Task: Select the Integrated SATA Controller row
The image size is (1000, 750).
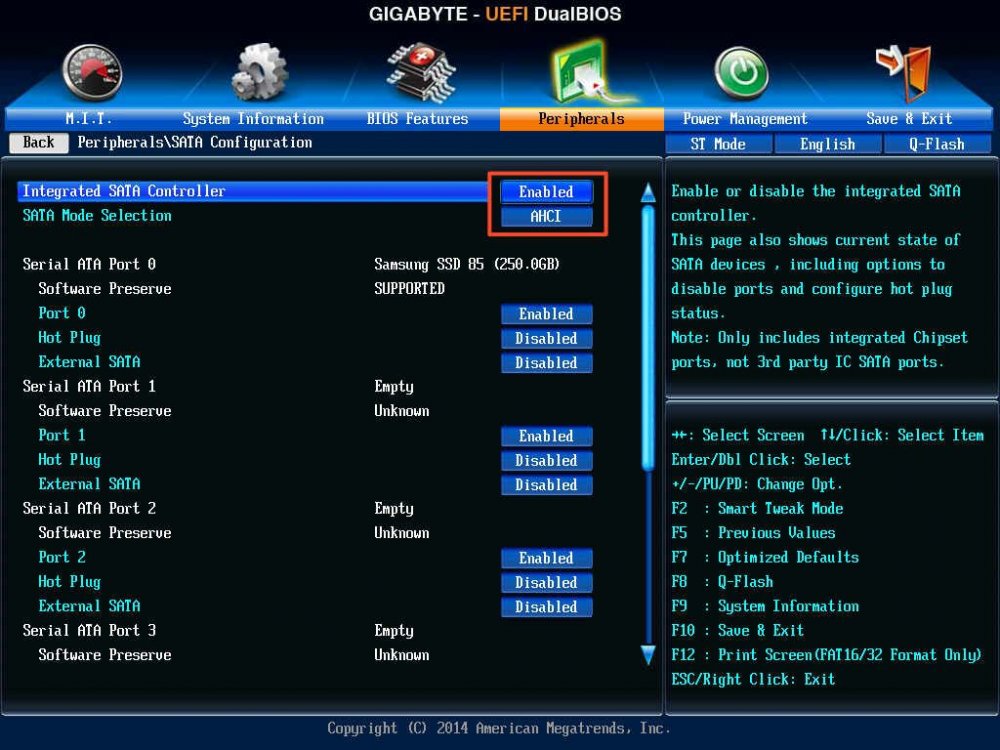Action: 253,191
